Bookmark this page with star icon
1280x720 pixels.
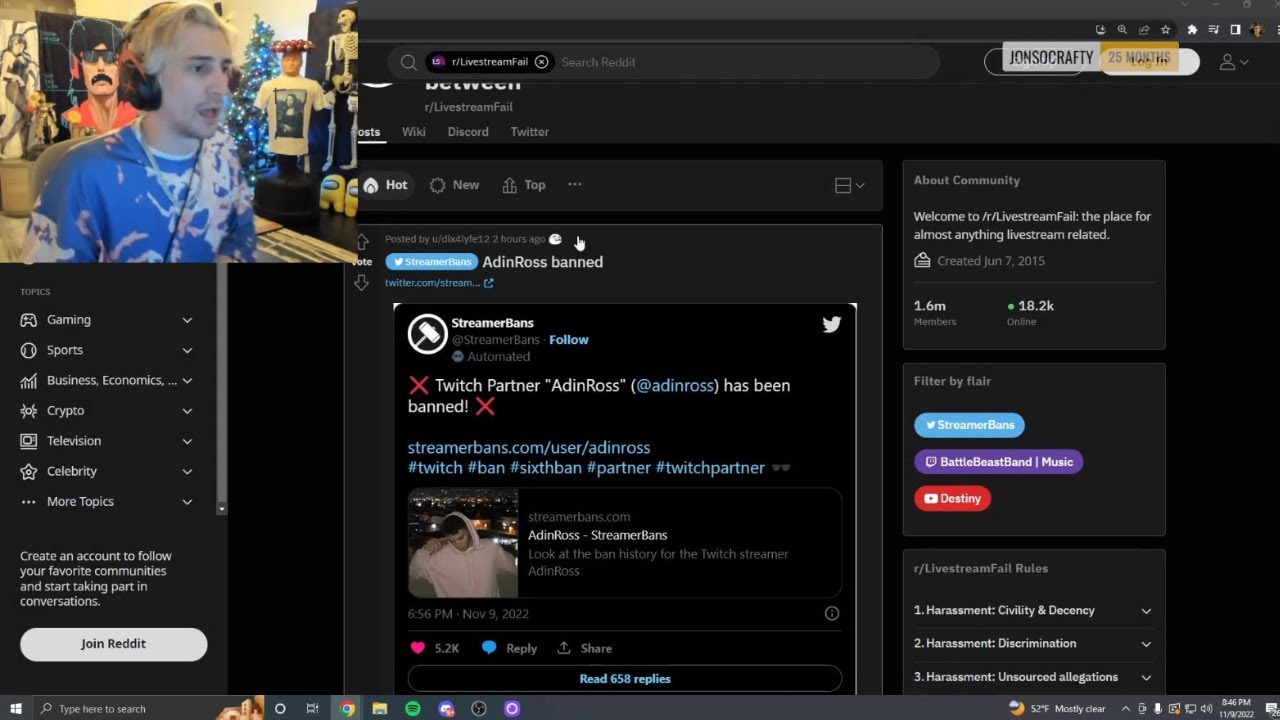[x=1165, y=30]
